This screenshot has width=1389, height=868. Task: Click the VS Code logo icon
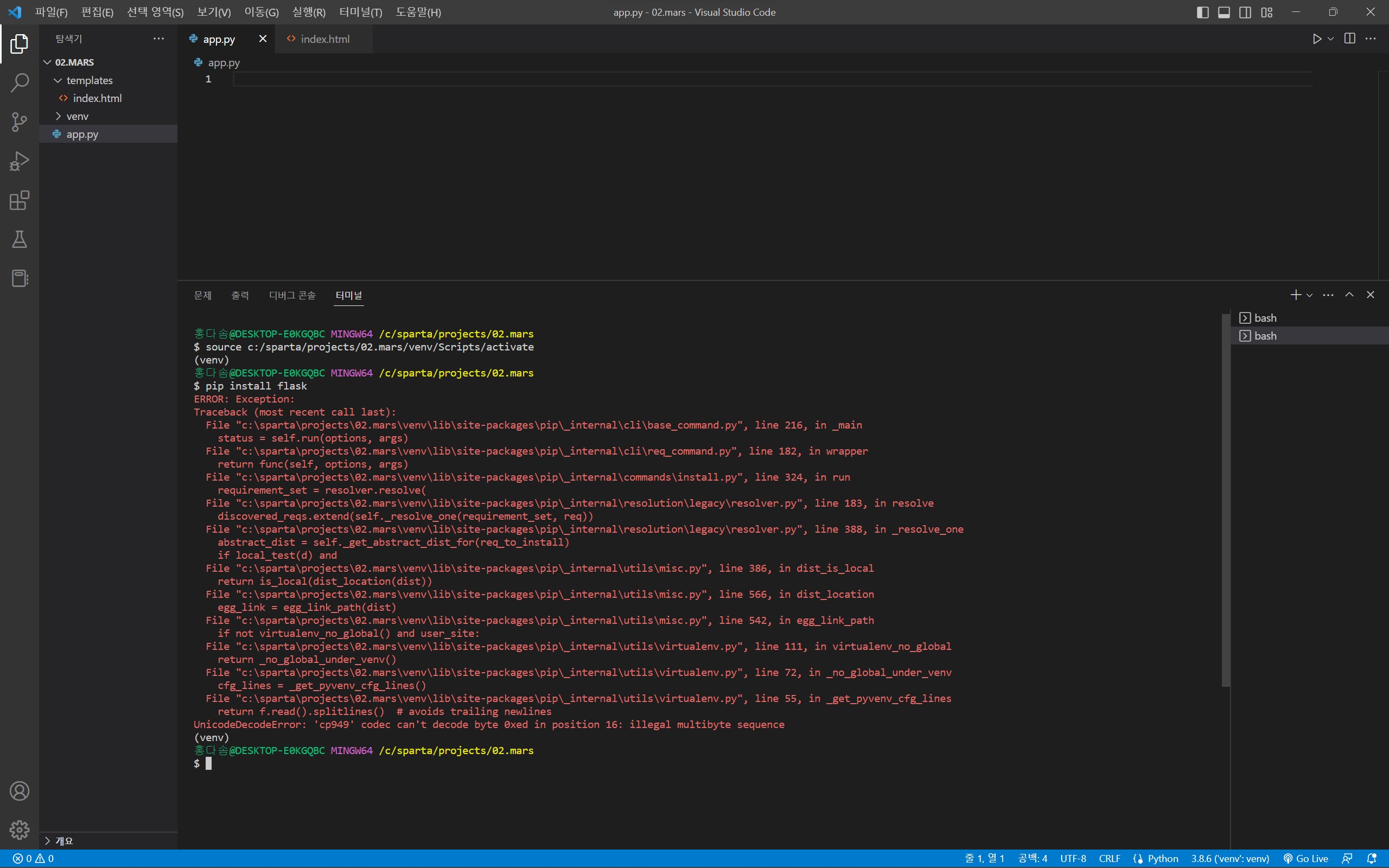(x=15, y=12)
